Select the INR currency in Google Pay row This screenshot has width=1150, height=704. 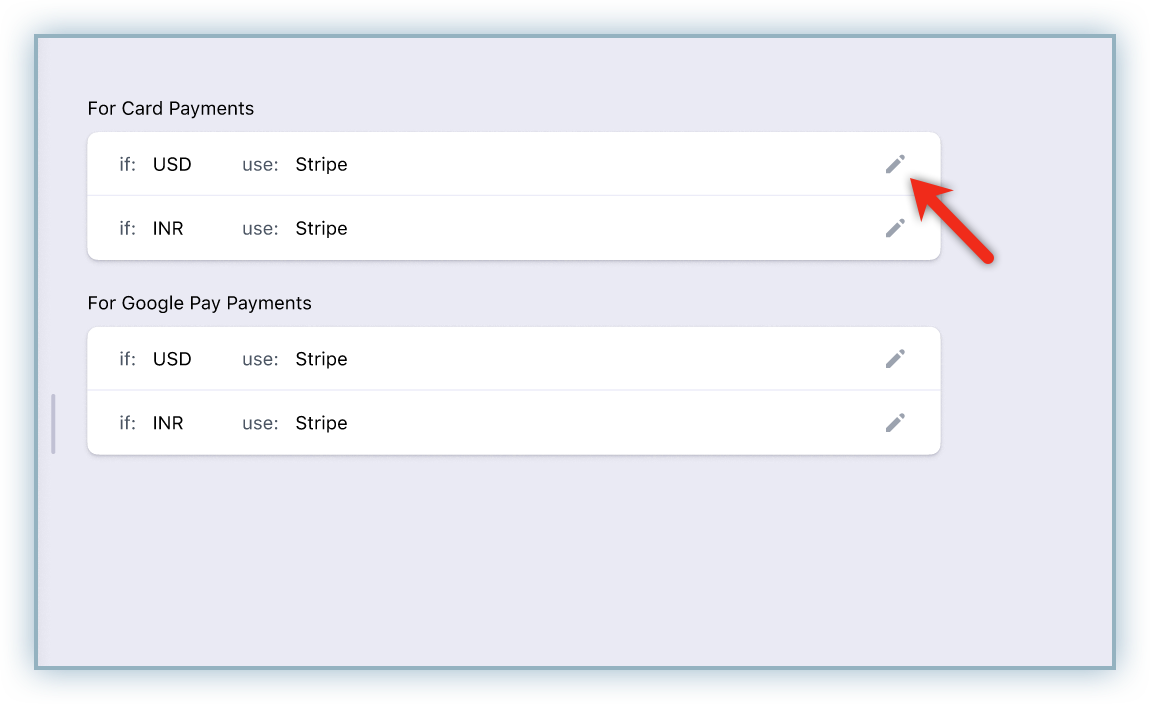(x=168, y=423)
